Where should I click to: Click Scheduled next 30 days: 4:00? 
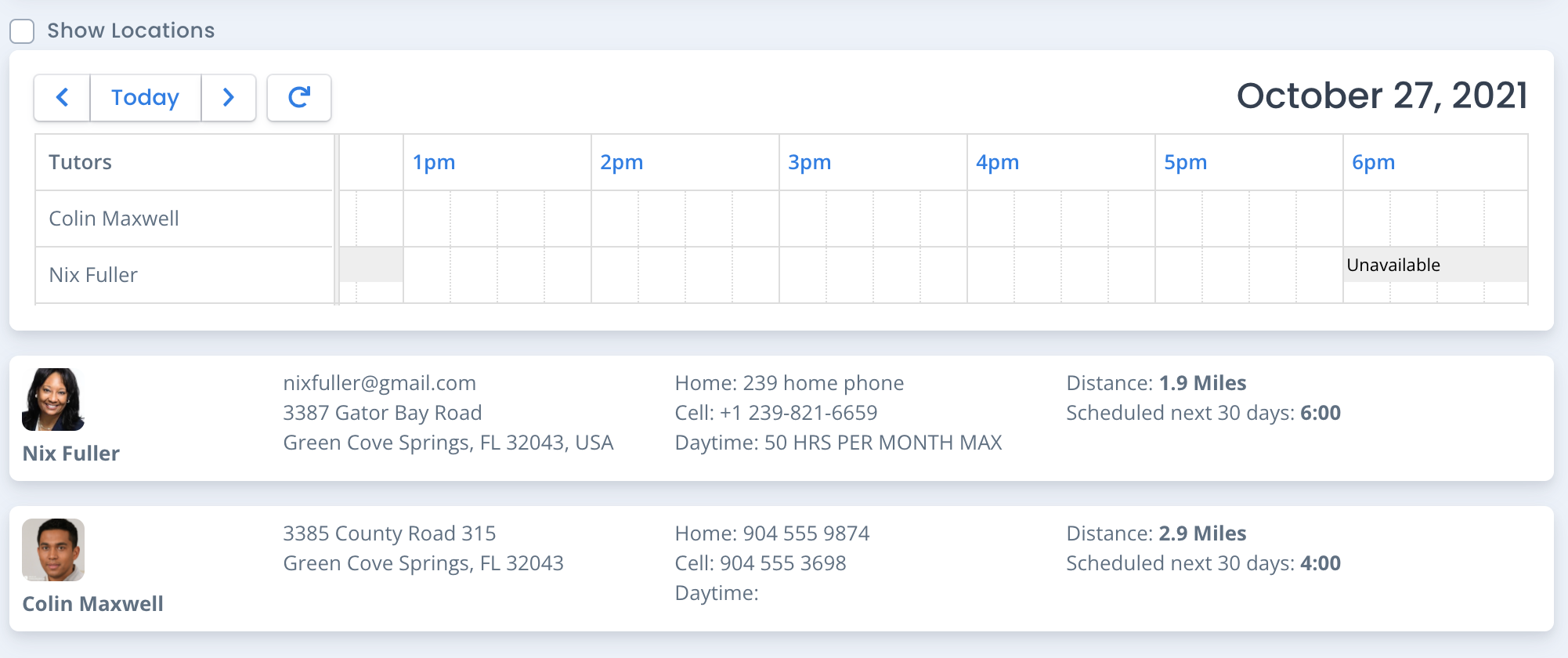click(1204, 563)
